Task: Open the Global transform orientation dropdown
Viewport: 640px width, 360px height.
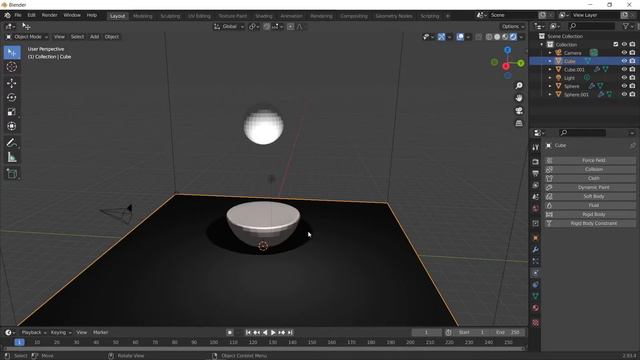Action: [x=229, y=27]
